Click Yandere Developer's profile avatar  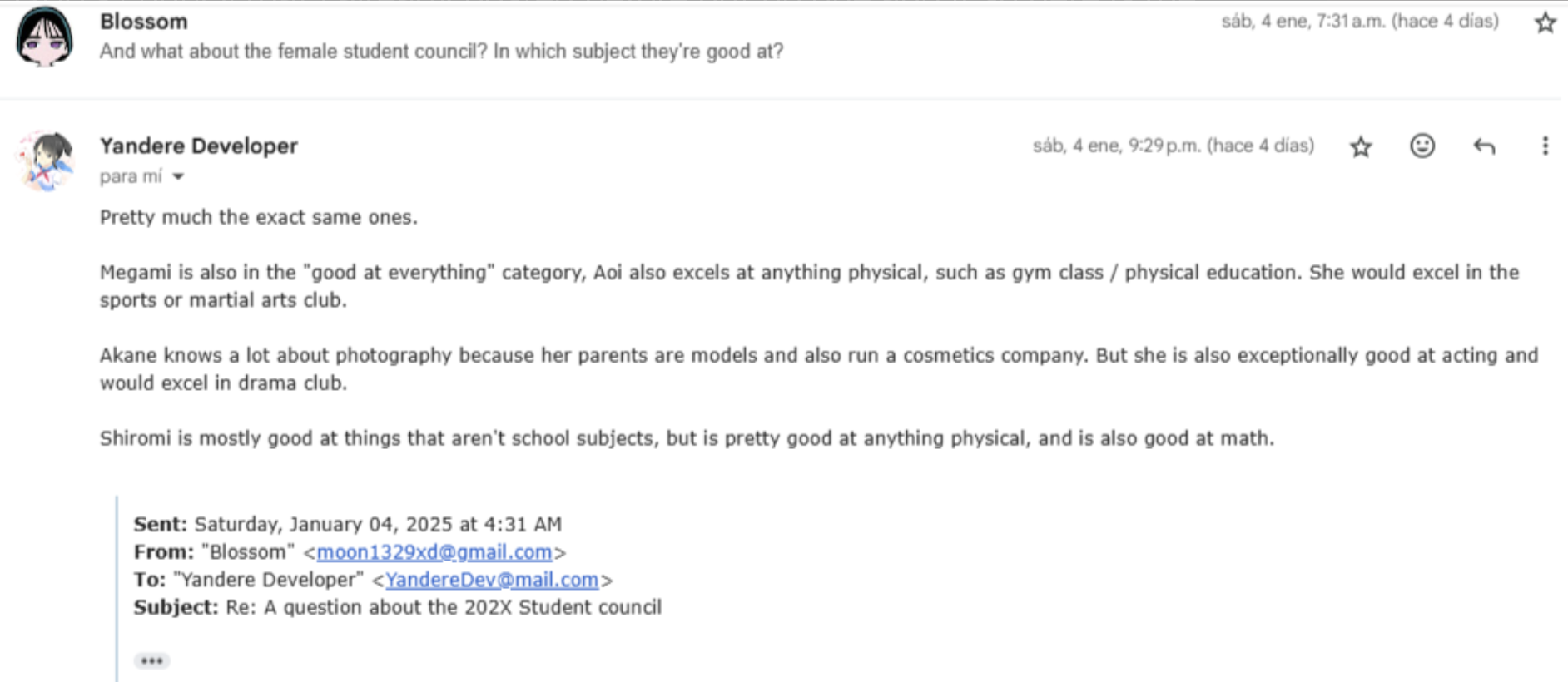(x=46, y=161)
